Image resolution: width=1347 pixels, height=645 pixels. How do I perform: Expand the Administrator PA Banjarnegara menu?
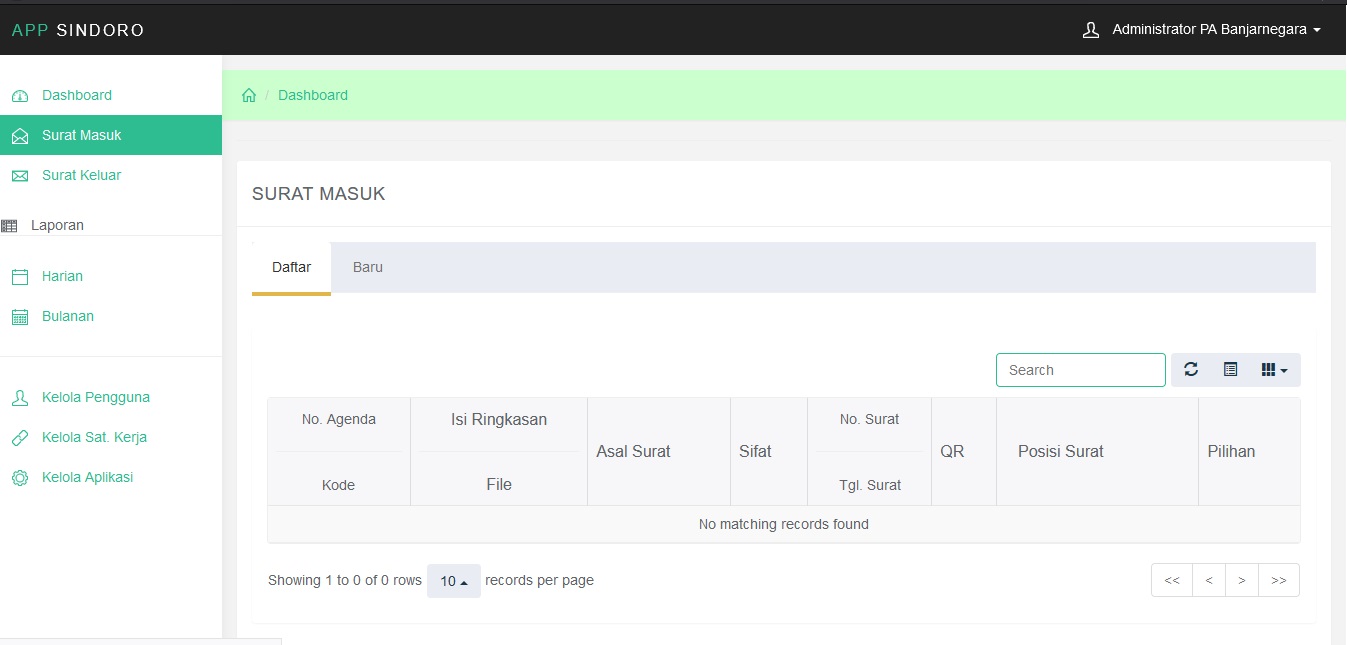click(x=1202, y=30)
